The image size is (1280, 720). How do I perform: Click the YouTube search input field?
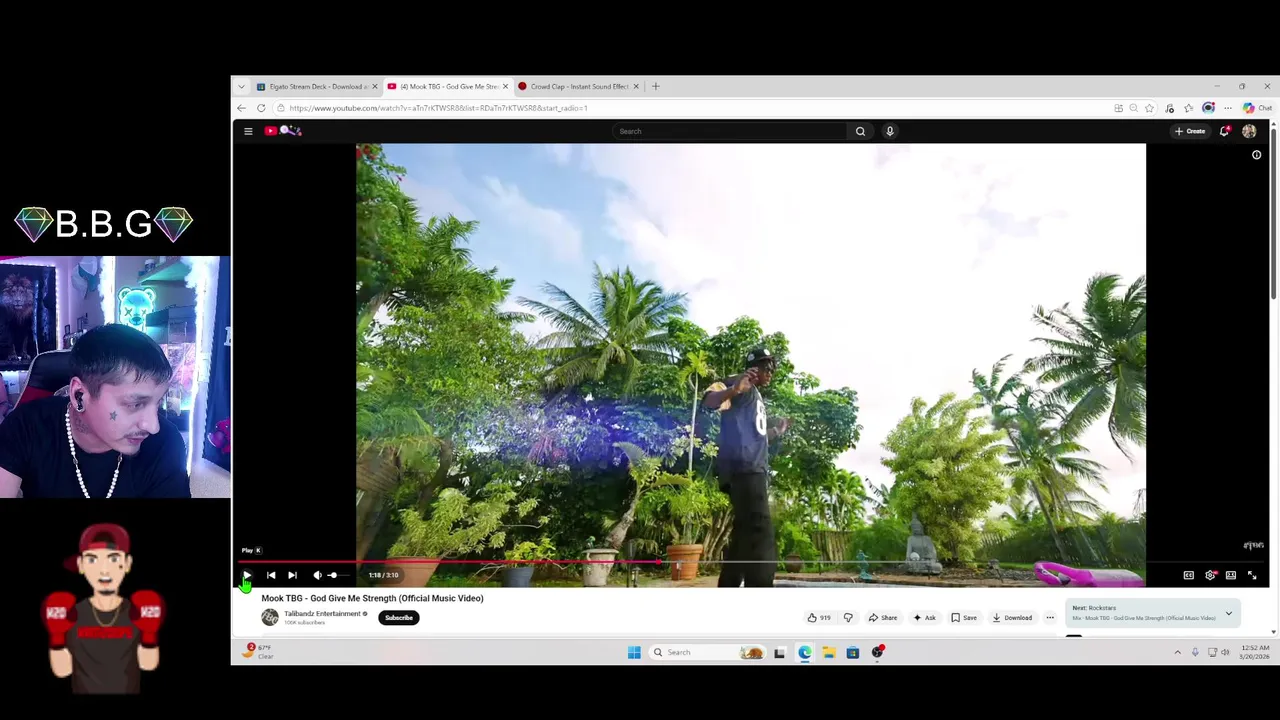tap(731, 131)
